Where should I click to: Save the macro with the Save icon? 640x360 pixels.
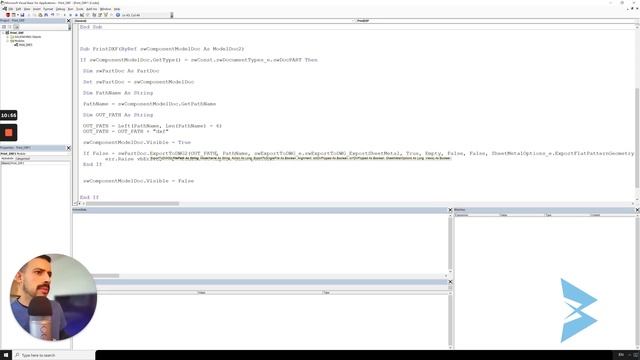pyautogui.click(x=22, y=15)
